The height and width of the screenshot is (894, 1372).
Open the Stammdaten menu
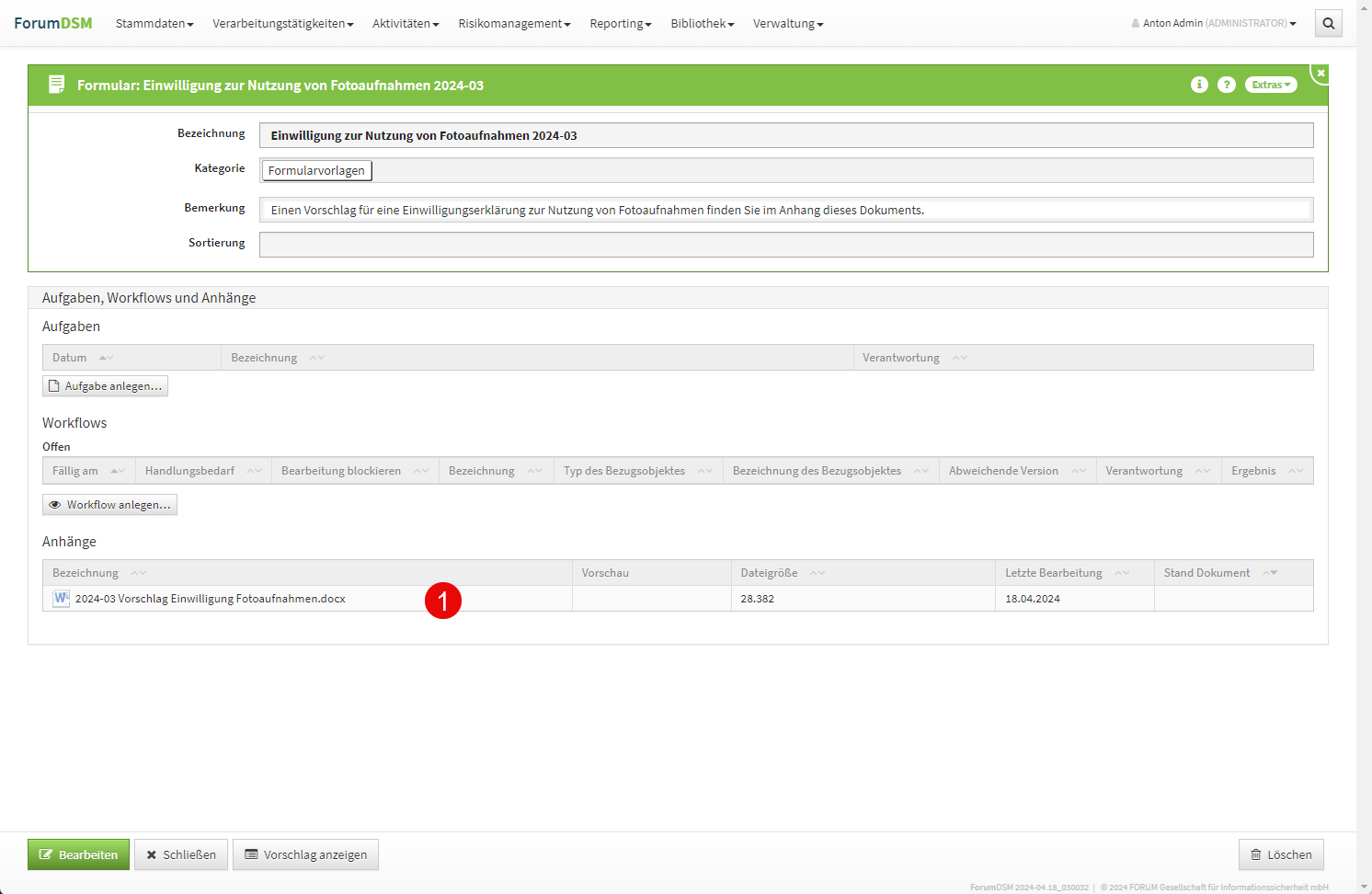[x=154, y=23]
